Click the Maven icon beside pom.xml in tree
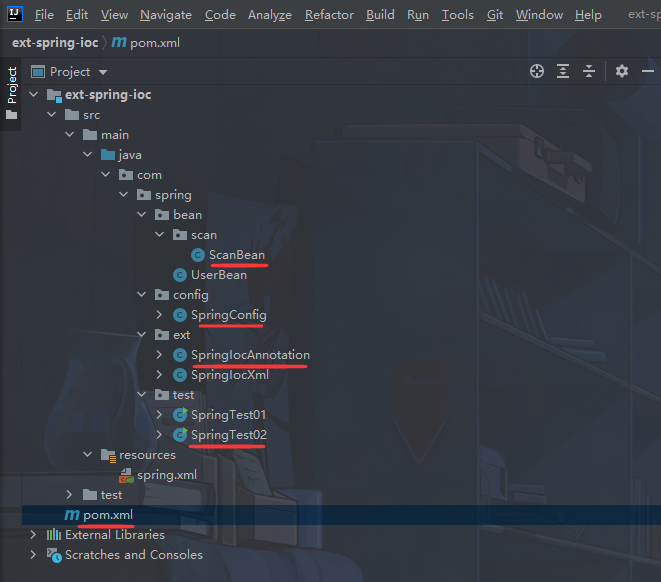The height and width of the screenshot is (582, 661). (72, 515)
